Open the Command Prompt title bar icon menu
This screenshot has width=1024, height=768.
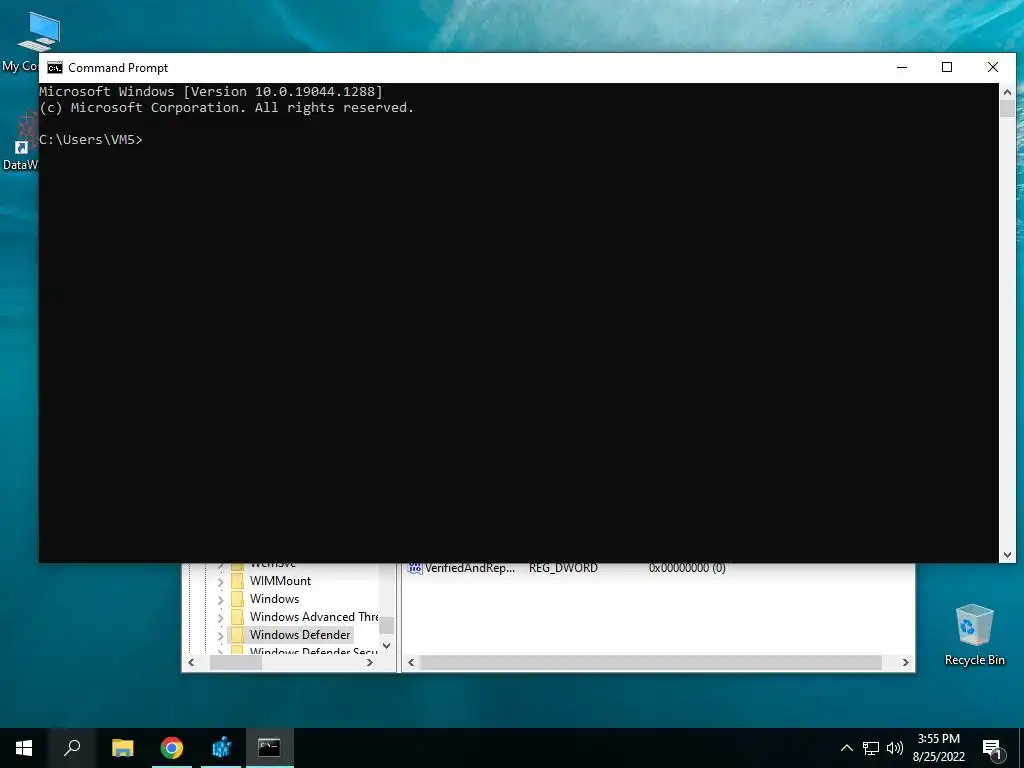click(55, 68)
